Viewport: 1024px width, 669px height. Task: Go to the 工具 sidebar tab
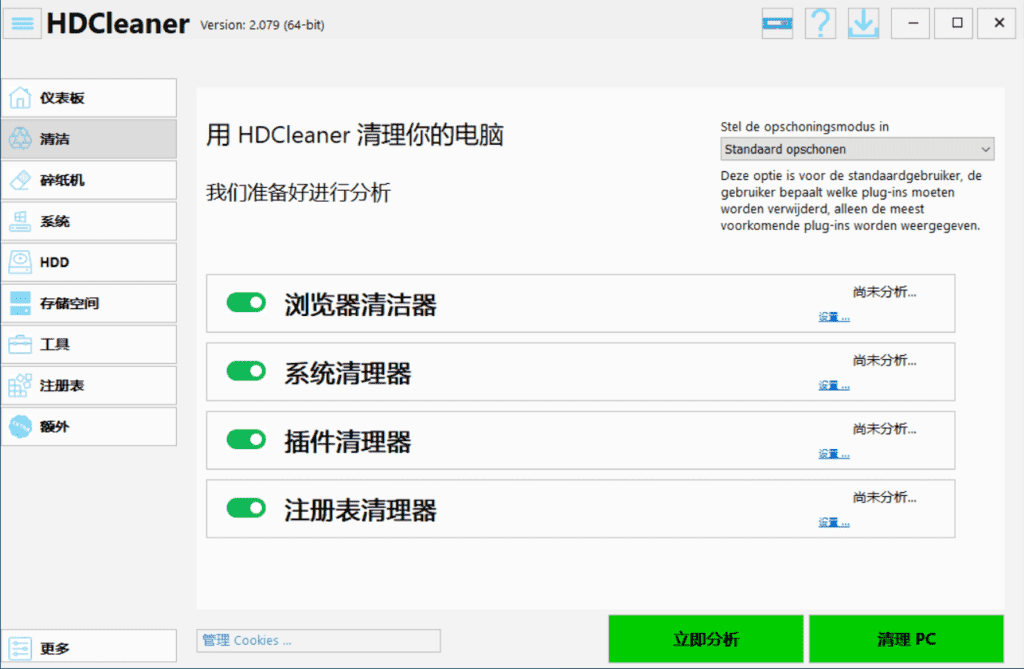coord(88,344)
